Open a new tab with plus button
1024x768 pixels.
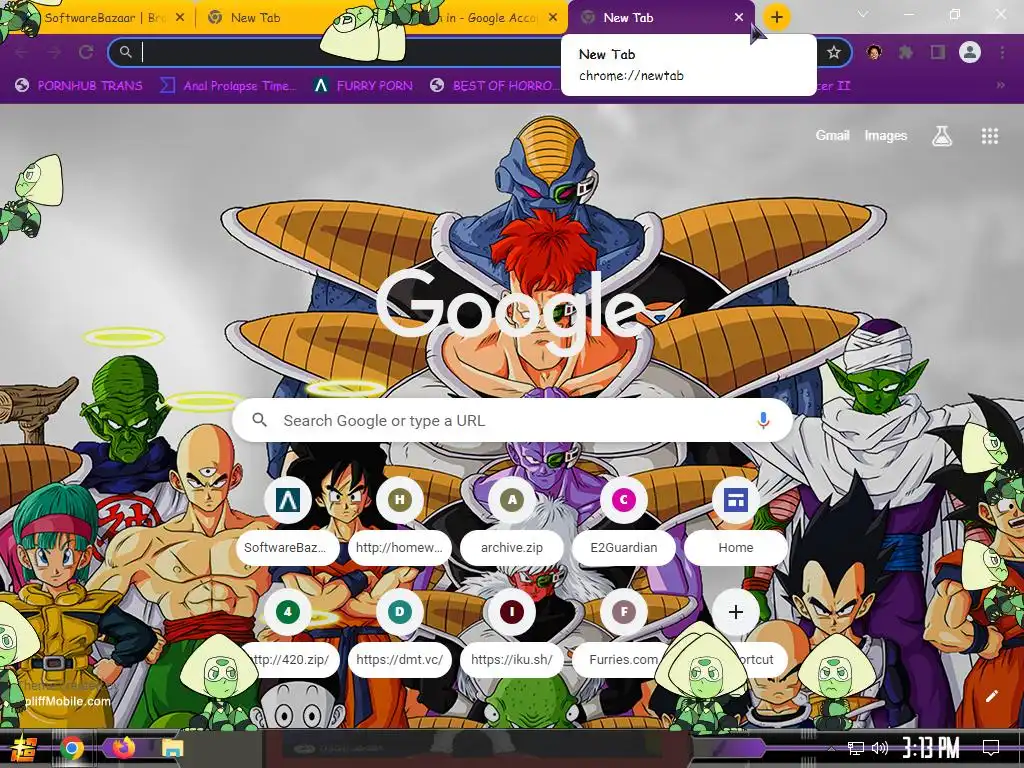pyautogui.click(x=776, y=18)
